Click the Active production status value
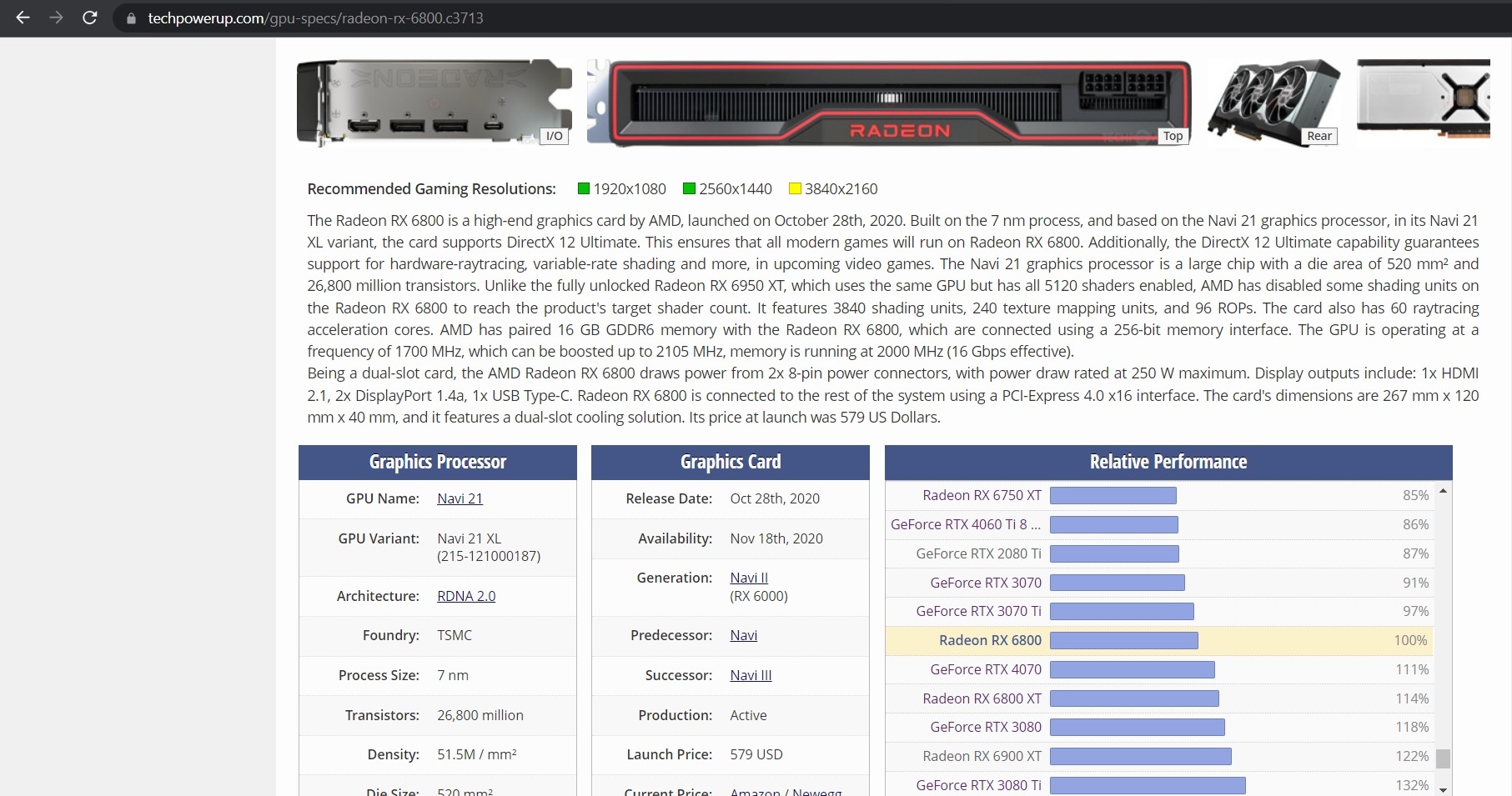This screenshot has width=1512, height=796. pos(748,715)
